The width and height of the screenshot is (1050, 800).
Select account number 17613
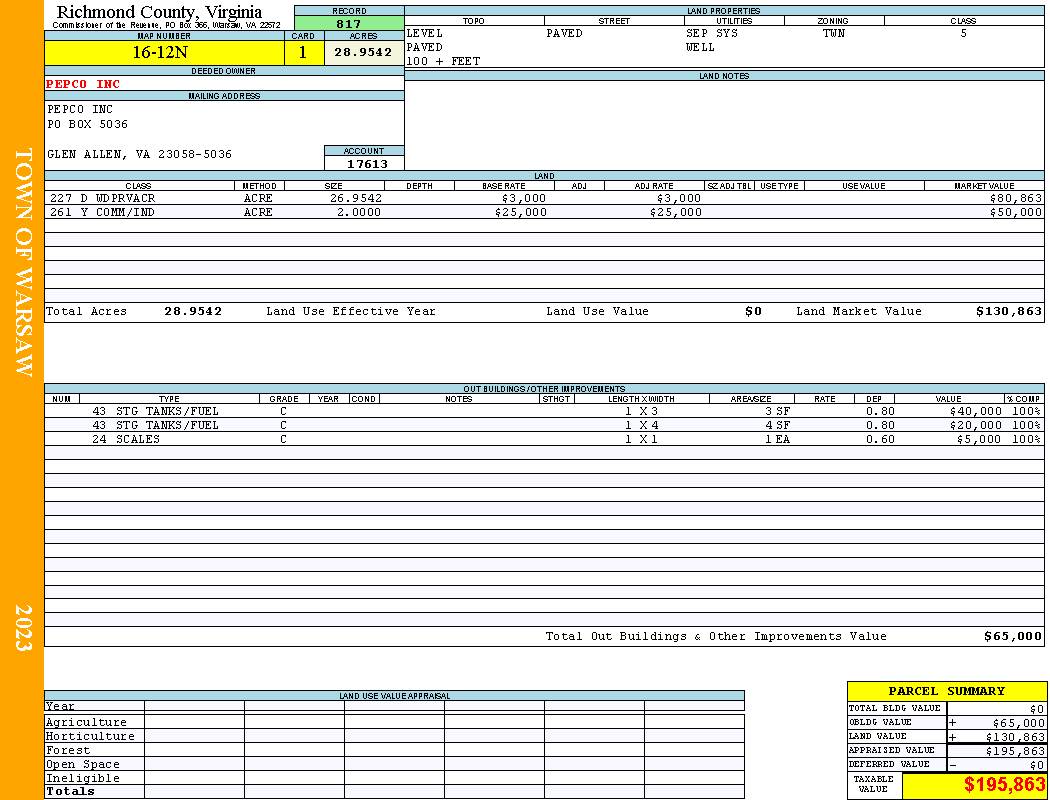click(367, 163)
